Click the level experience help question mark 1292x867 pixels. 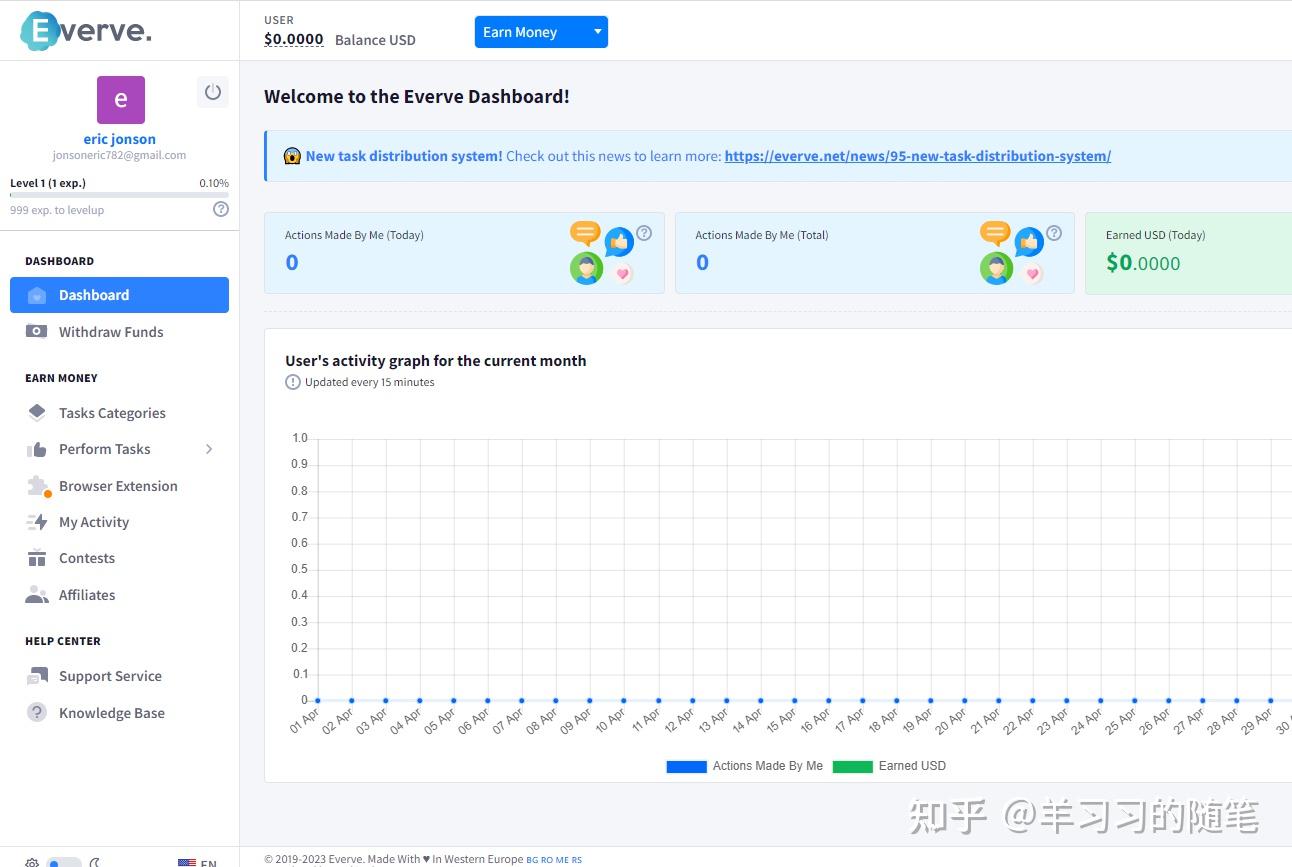pyautogui.click(x=220, y=209)
